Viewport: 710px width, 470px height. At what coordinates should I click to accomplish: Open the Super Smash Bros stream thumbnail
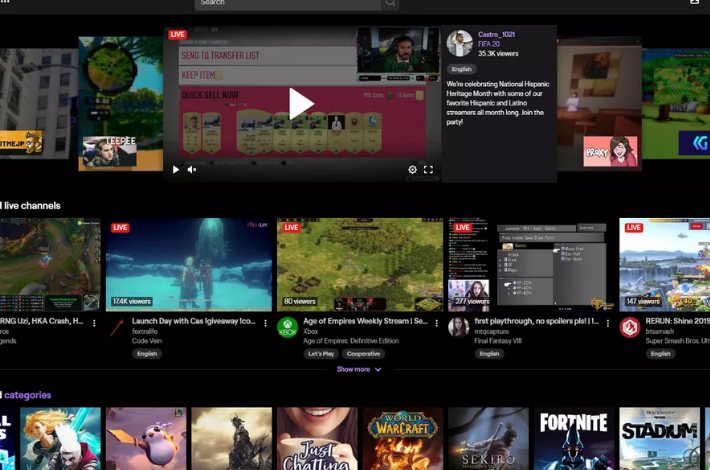664,265
